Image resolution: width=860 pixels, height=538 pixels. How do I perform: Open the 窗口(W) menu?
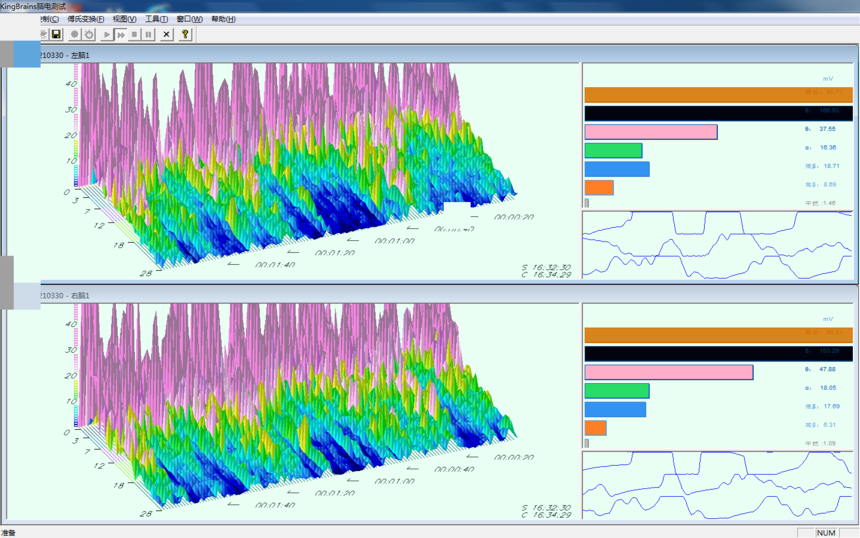click(190, 19)
